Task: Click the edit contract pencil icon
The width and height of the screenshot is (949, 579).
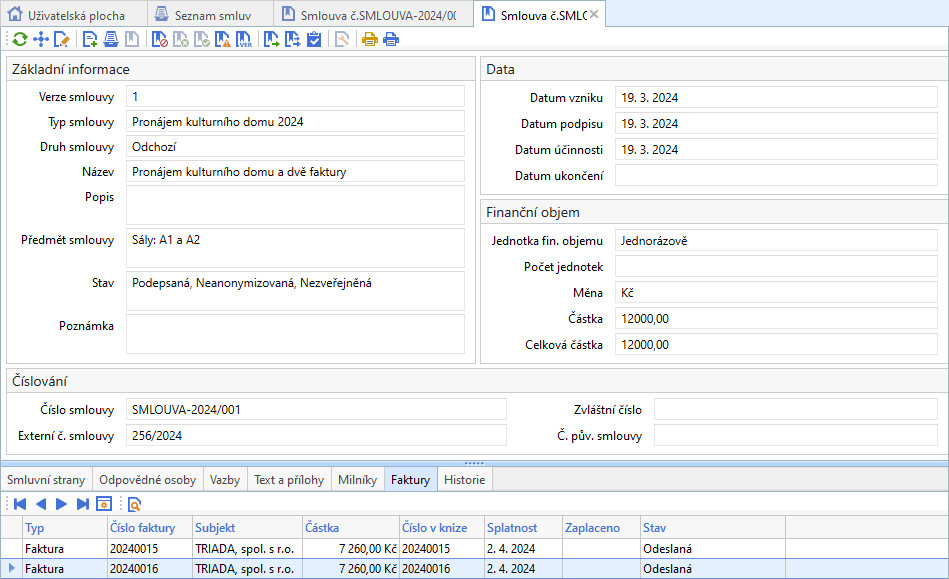Action: 62,40
